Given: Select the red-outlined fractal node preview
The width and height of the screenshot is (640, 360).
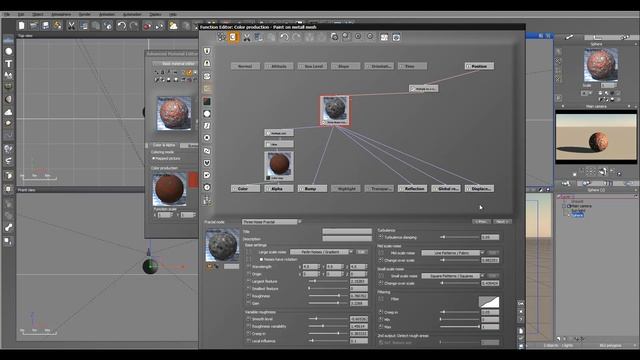Looking at the screenshot, I should click(x=335, y=110).
